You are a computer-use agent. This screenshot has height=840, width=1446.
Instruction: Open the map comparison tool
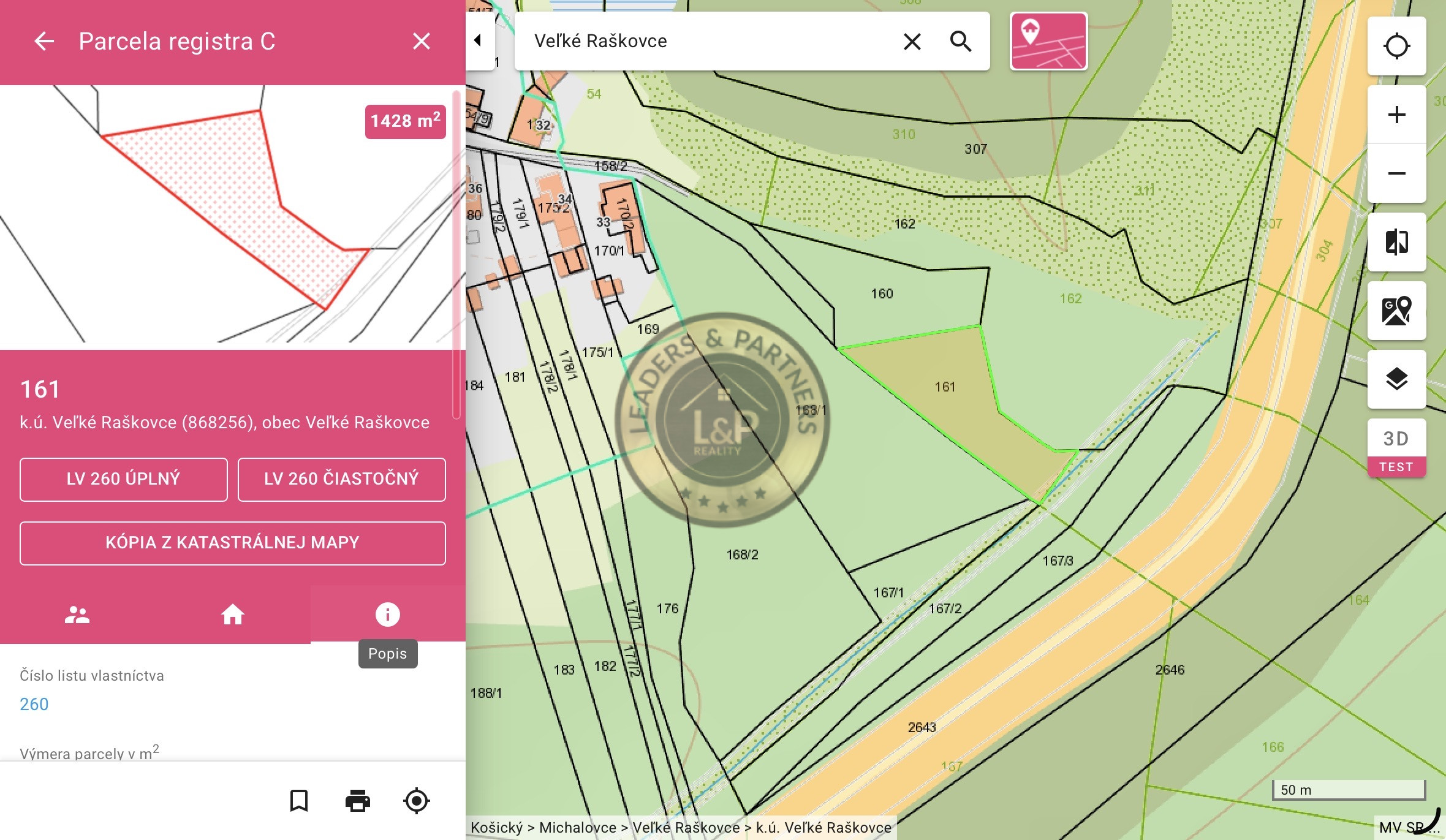(x=1396, y=242)
